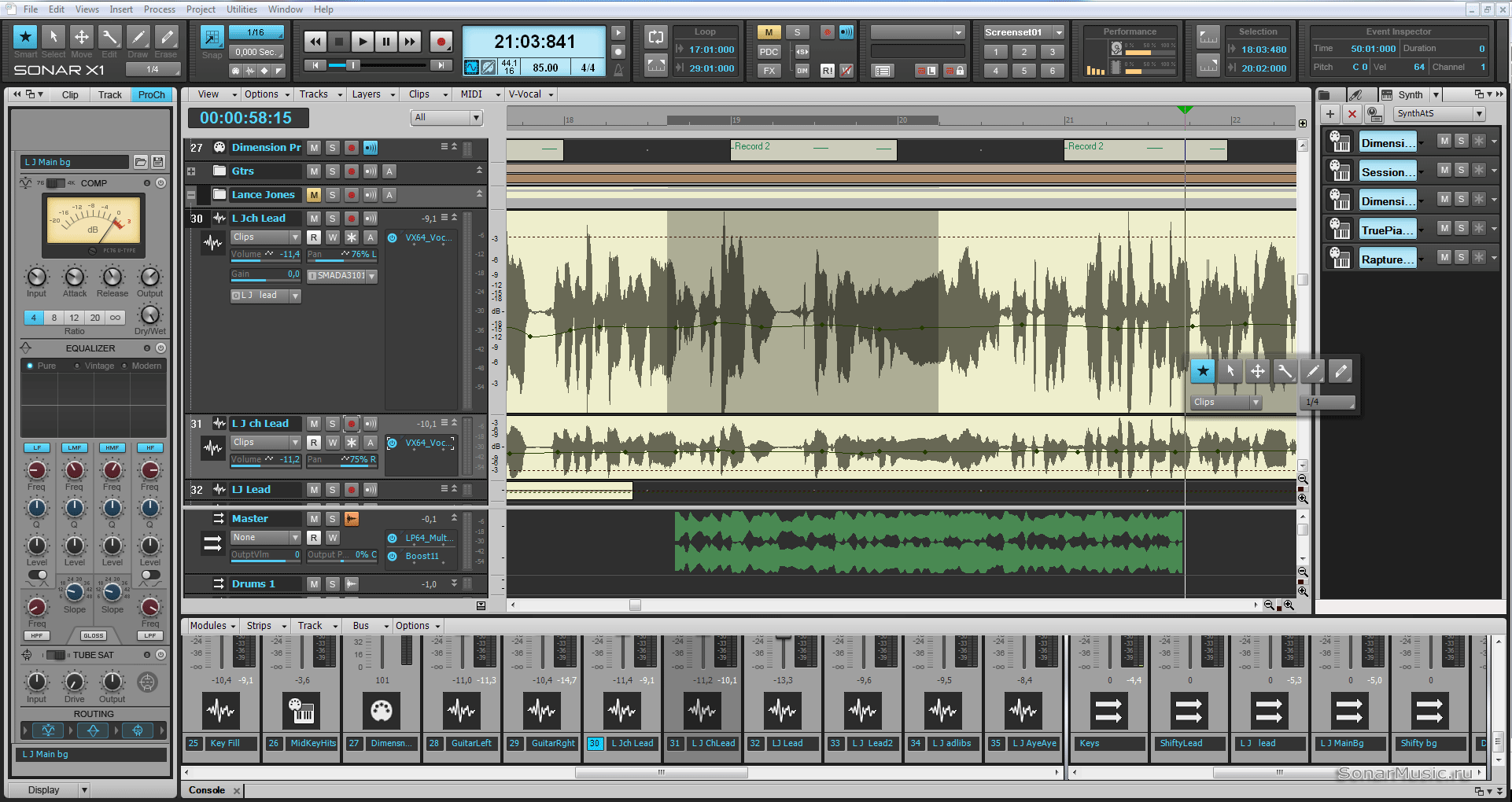
Task: Mute the Dimension Pr track
Action: [314, 148]
